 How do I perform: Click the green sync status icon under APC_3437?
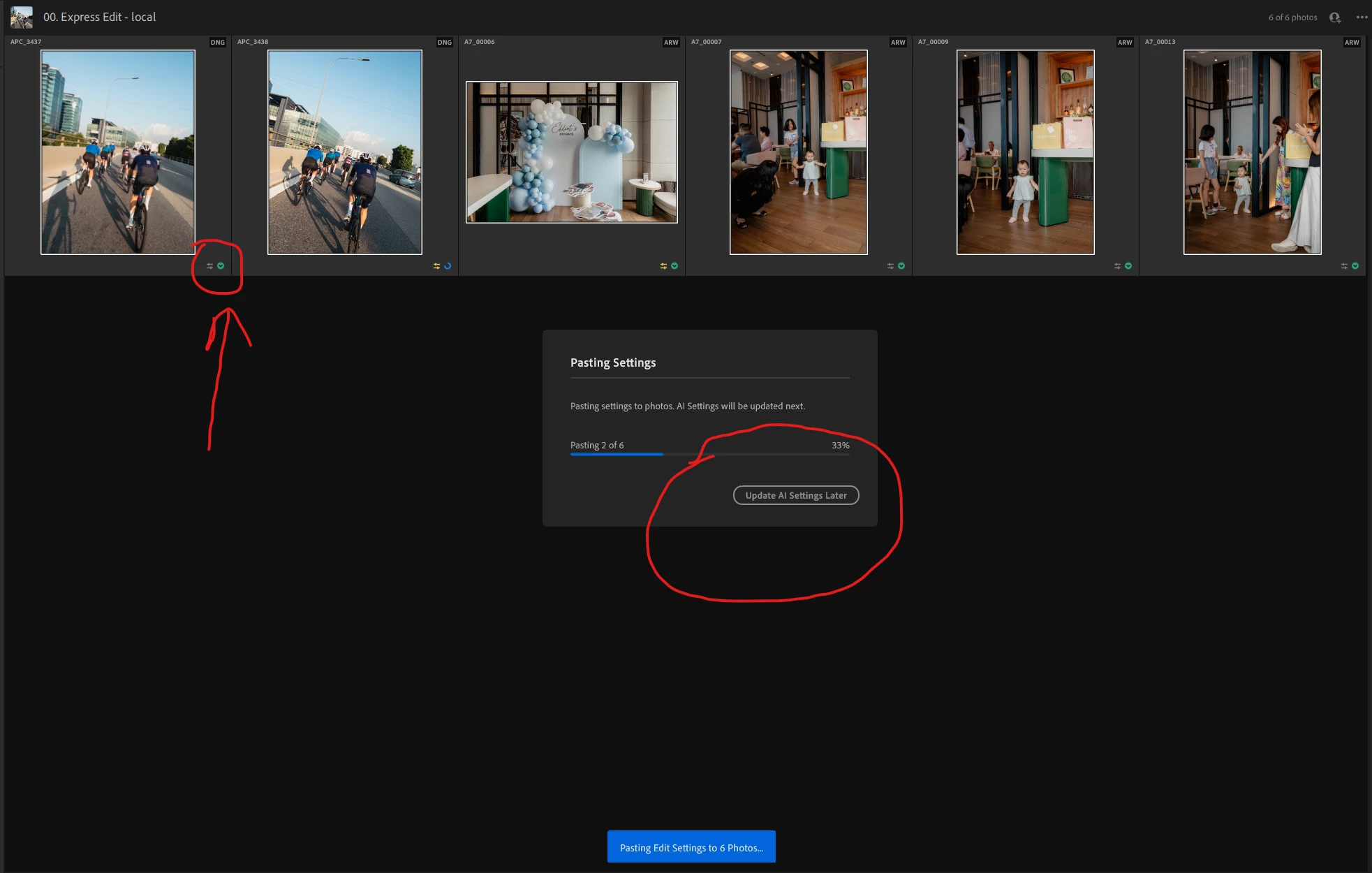[221, 266]
